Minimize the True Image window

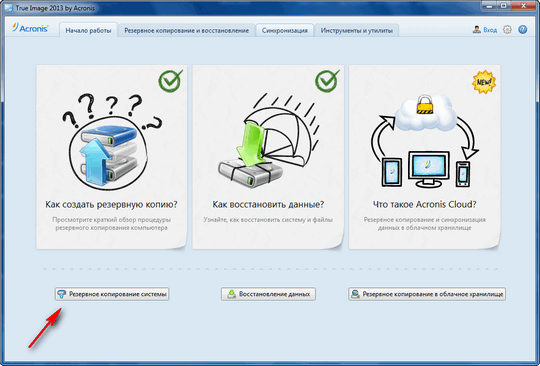(489, 6)
